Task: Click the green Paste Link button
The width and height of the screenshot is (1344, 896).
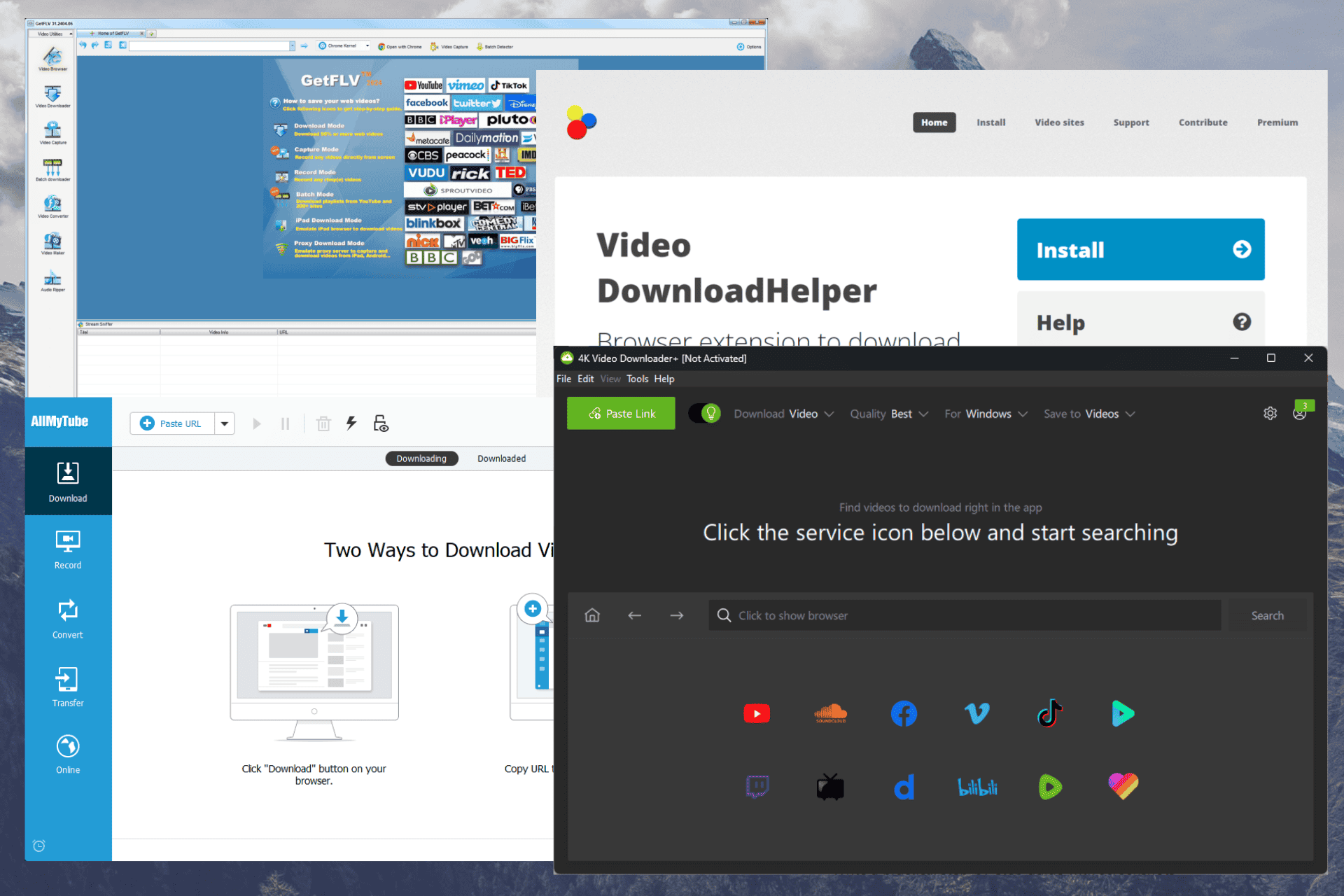Action: pyautogui.click(x=621, y=414)
